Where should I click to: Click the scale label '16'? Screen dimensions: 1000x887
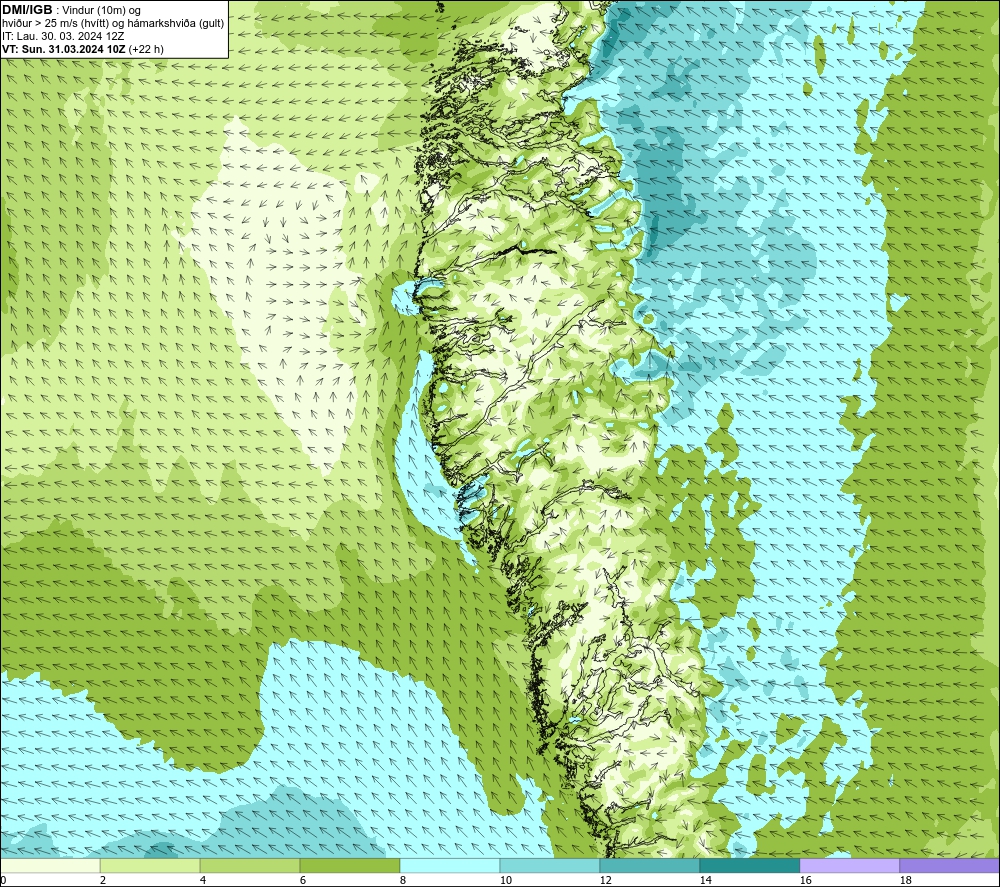click(x=805, y=881)
